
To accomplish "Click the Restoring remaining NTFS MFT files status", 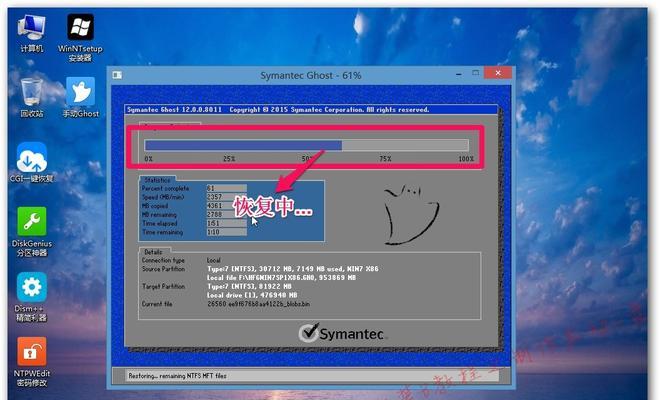I will click(177, 376).
